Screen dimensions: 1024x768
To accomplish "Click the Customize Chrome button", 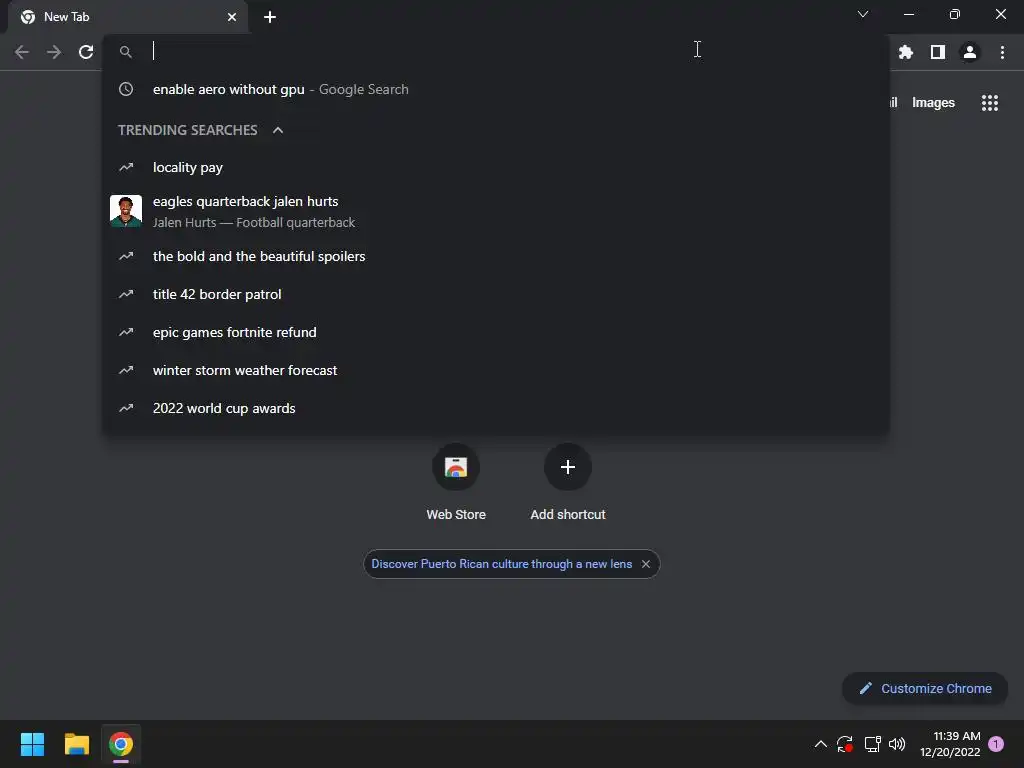I will (x=925, y=688).
